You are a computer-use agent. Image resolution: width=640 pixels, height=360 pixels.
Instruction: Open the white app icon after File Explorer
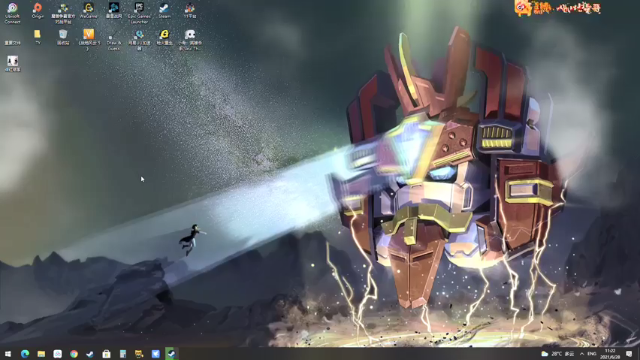coord(58,353)
